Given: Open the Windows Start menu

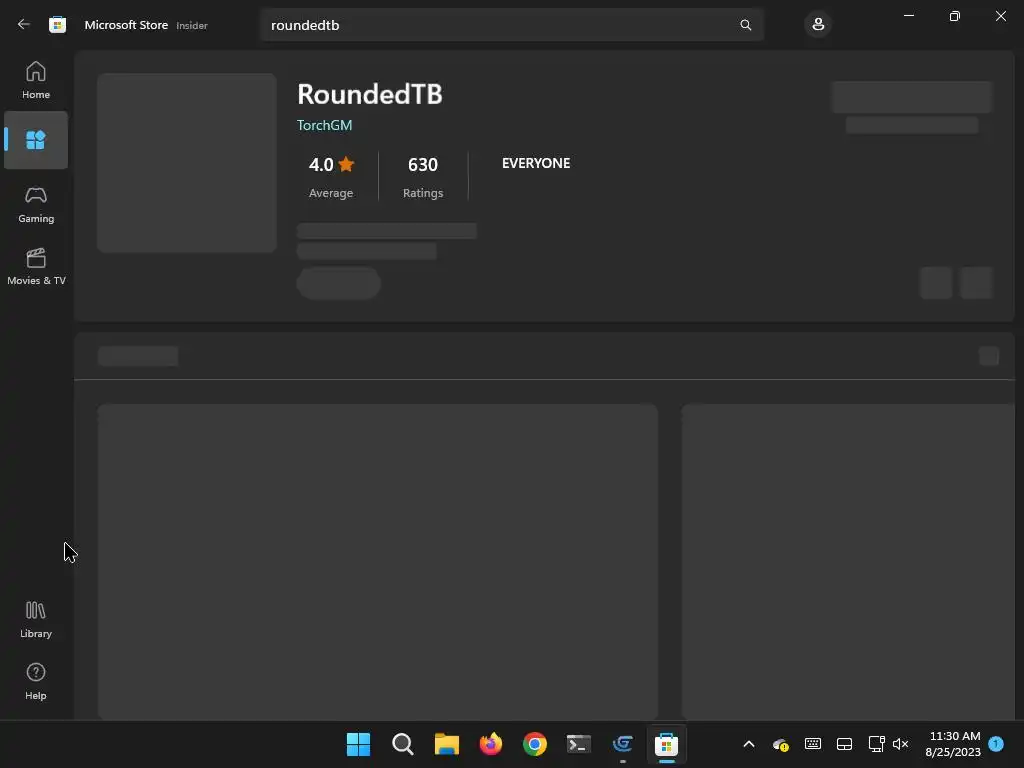Looking at the screenshot, I should [x=358, y=744].
